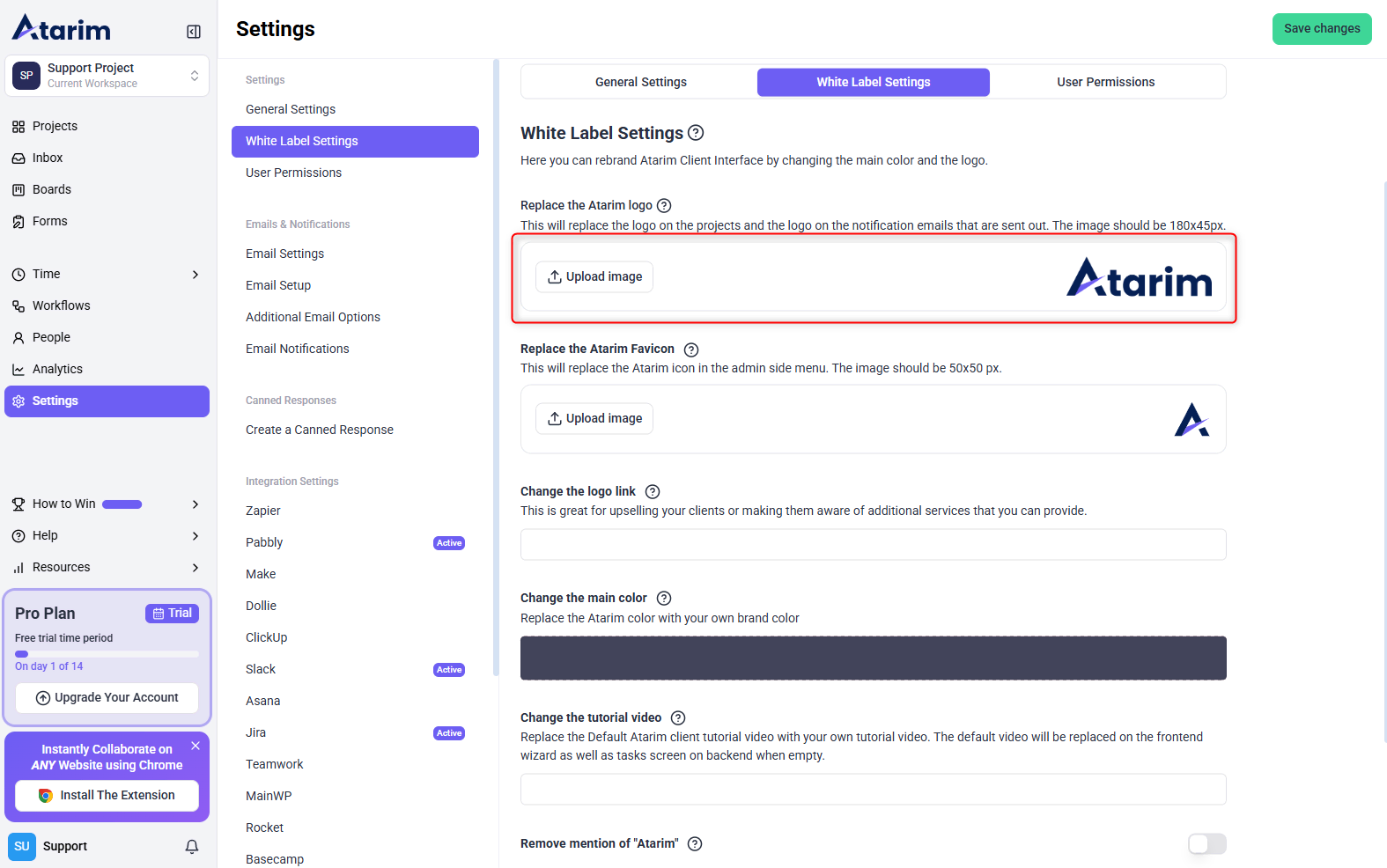Click help icon beside Replace the Atarim Favicon
The image size is (1387, 868).
click(x=691, y=349)
